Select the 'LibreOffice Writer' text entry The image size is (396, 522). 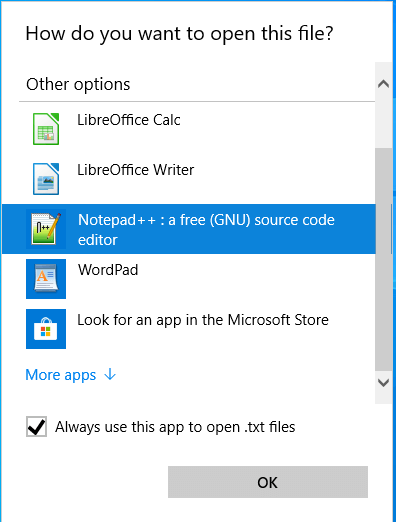[135, 170]
